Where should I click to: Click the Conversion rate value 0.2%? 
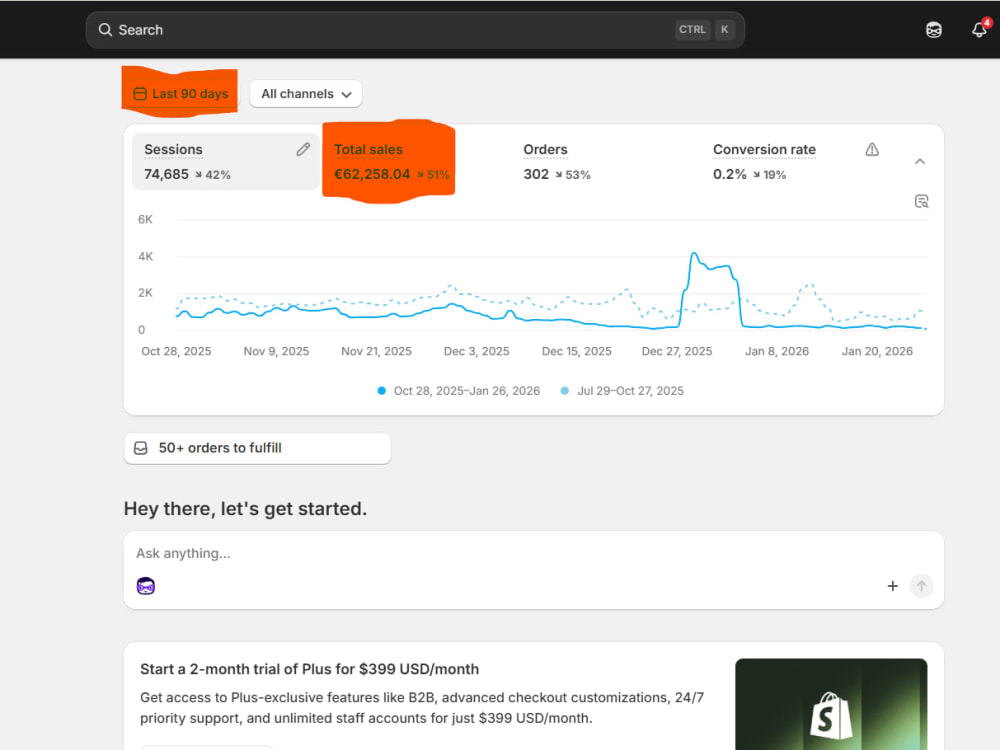[730, 174]
